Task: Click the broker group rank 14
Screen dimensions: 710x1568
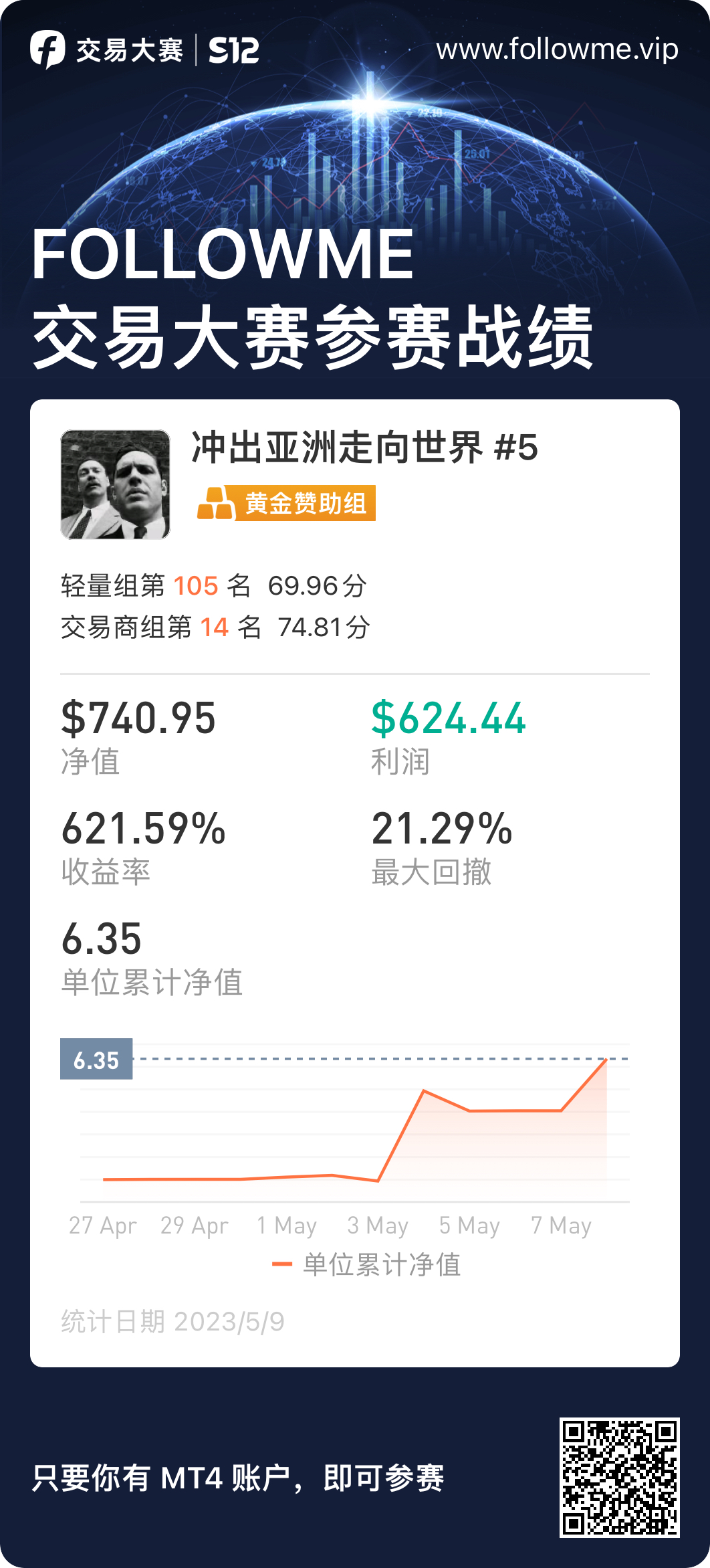Action: [x=215, y=627]
